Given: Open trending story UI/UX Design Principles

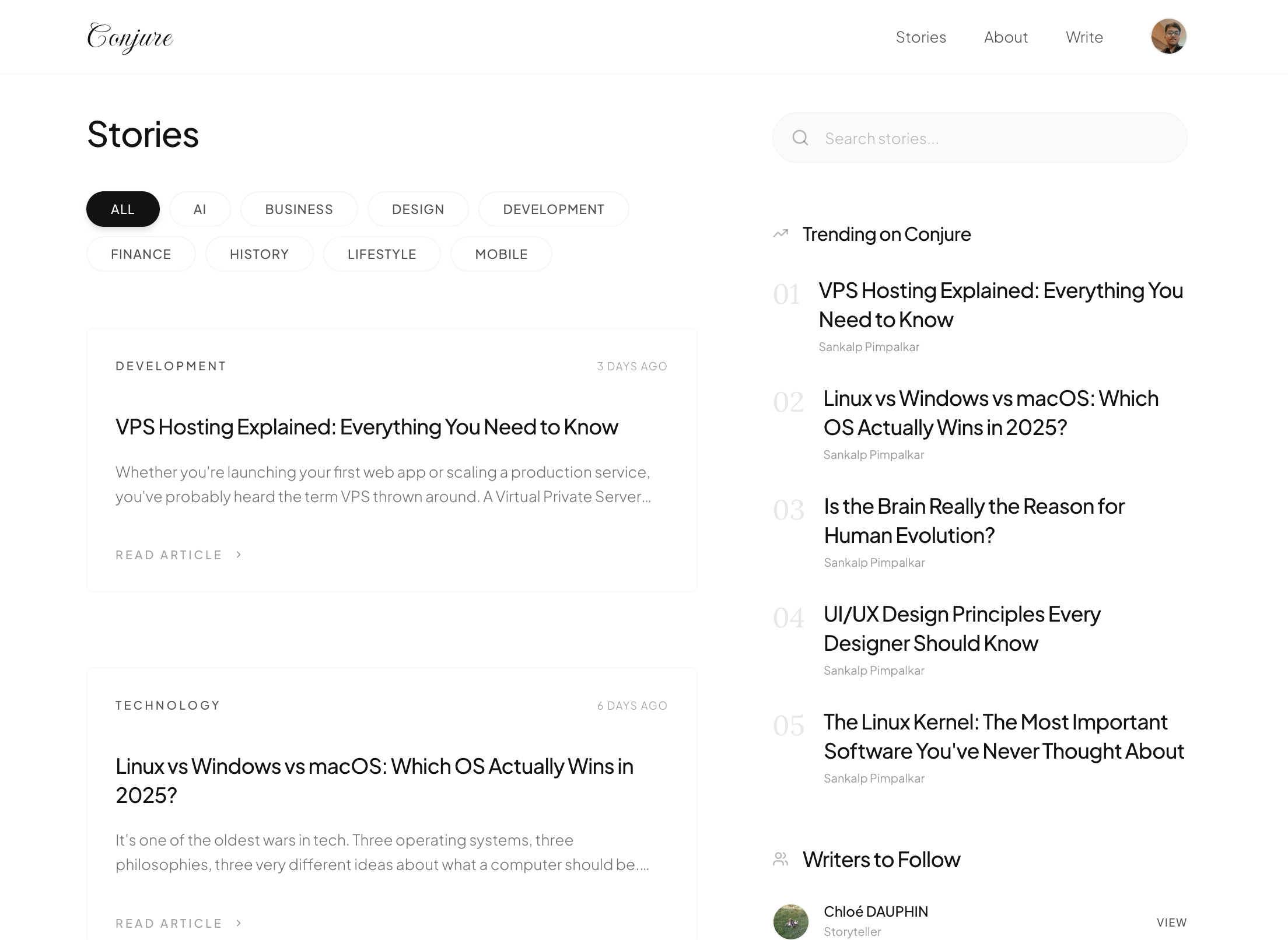Looking at the screenshot, I should (961, 629).
